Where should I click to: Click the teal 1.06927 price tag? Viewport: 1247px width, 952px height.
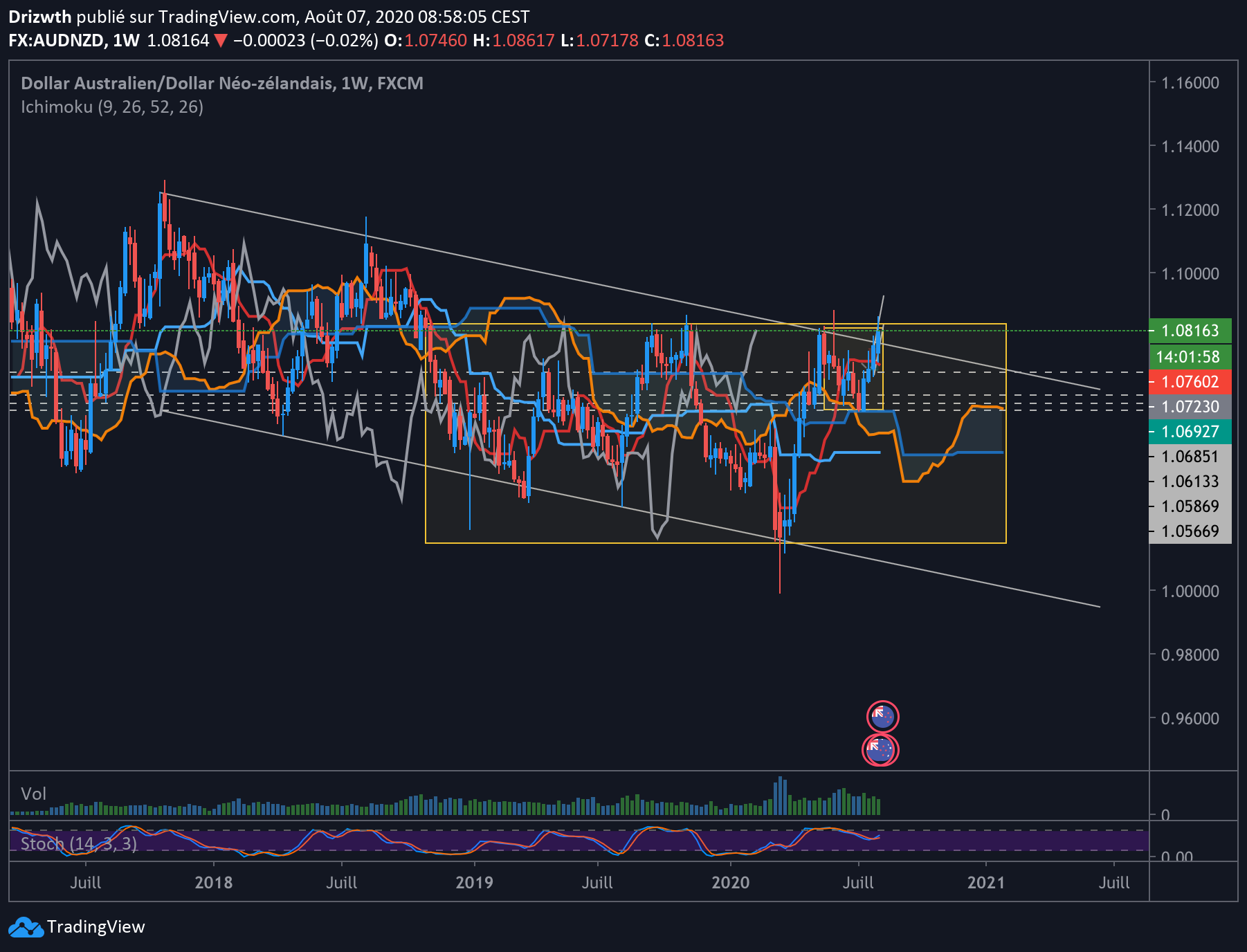[1190, 432]
